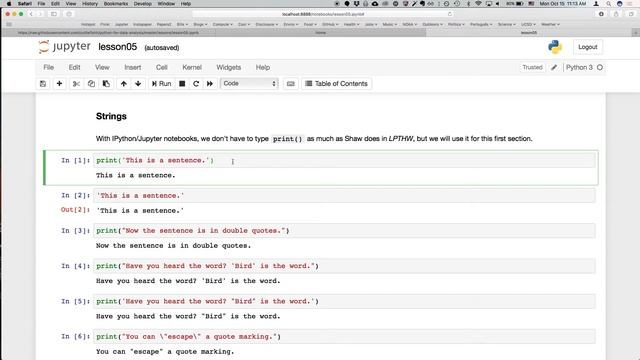Copy selected cells icon
The width and height of the screenshot is (640, 360).
[91, 84]
